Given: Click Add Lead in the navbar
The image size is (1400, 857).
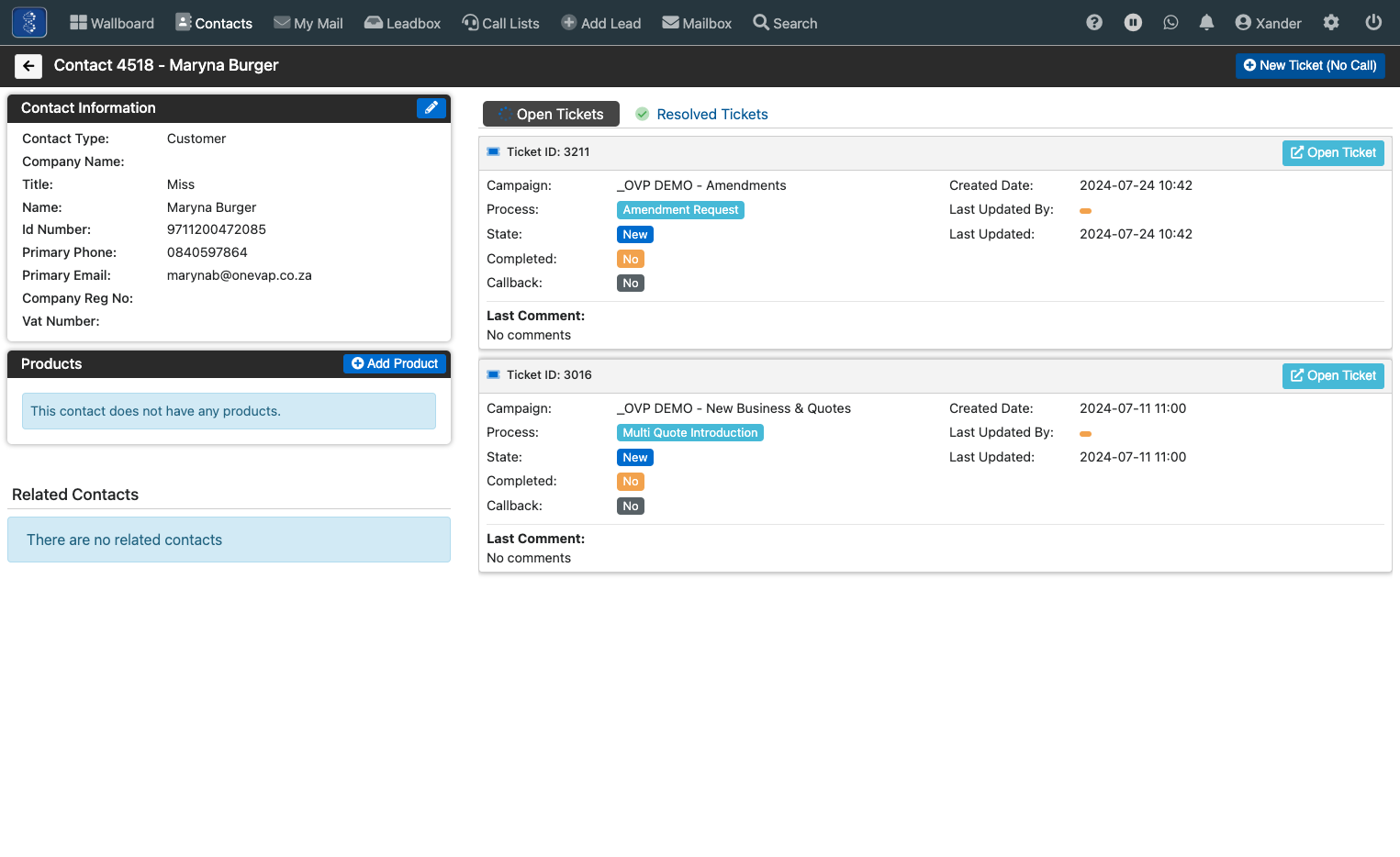Looking at the screenshot, I should 601,23.
